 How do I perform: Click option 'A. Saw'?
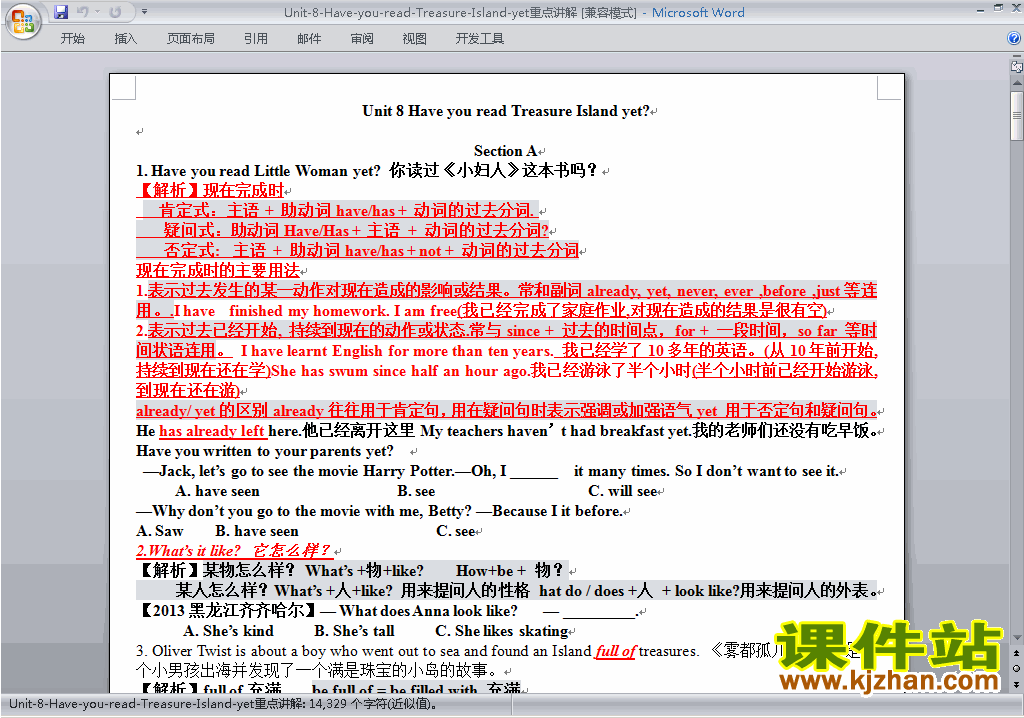point(159,531)
